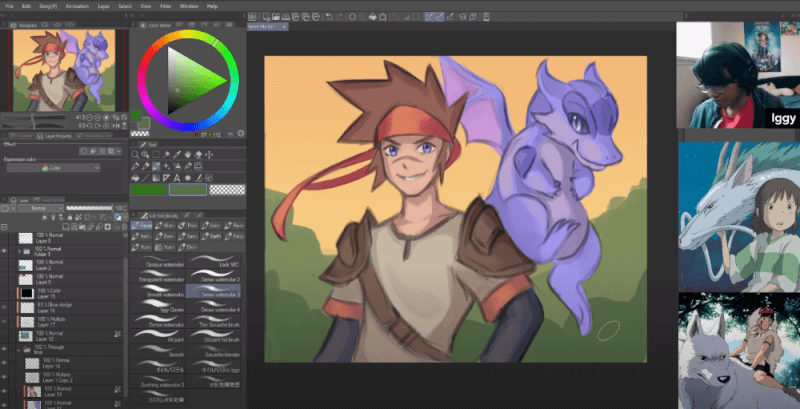
Task: Open the layer blending mode Normal dropdown
Action: click(41, 208)
